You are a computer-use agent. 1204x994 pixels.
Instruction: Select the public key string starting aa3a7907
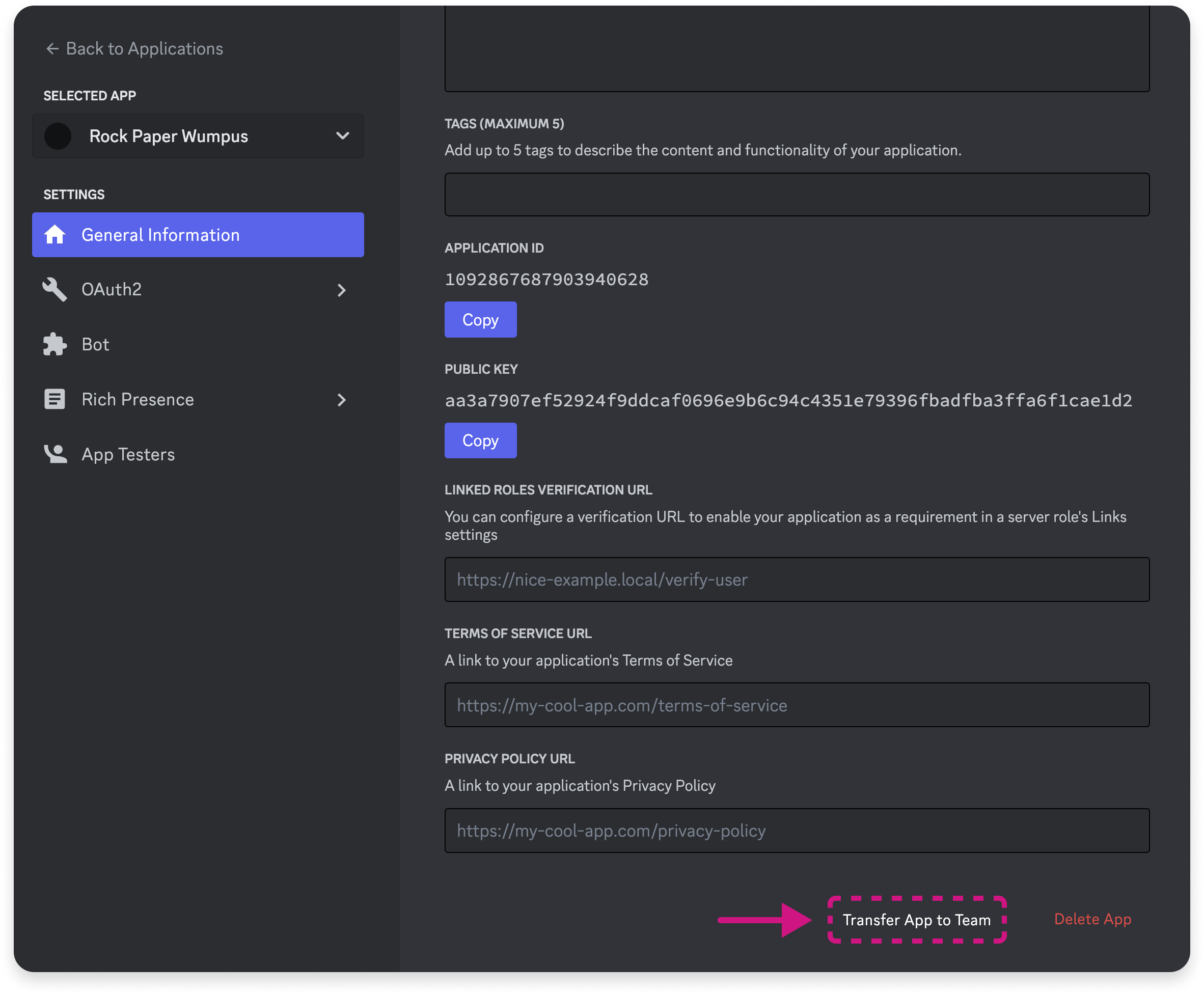point(788,400)
